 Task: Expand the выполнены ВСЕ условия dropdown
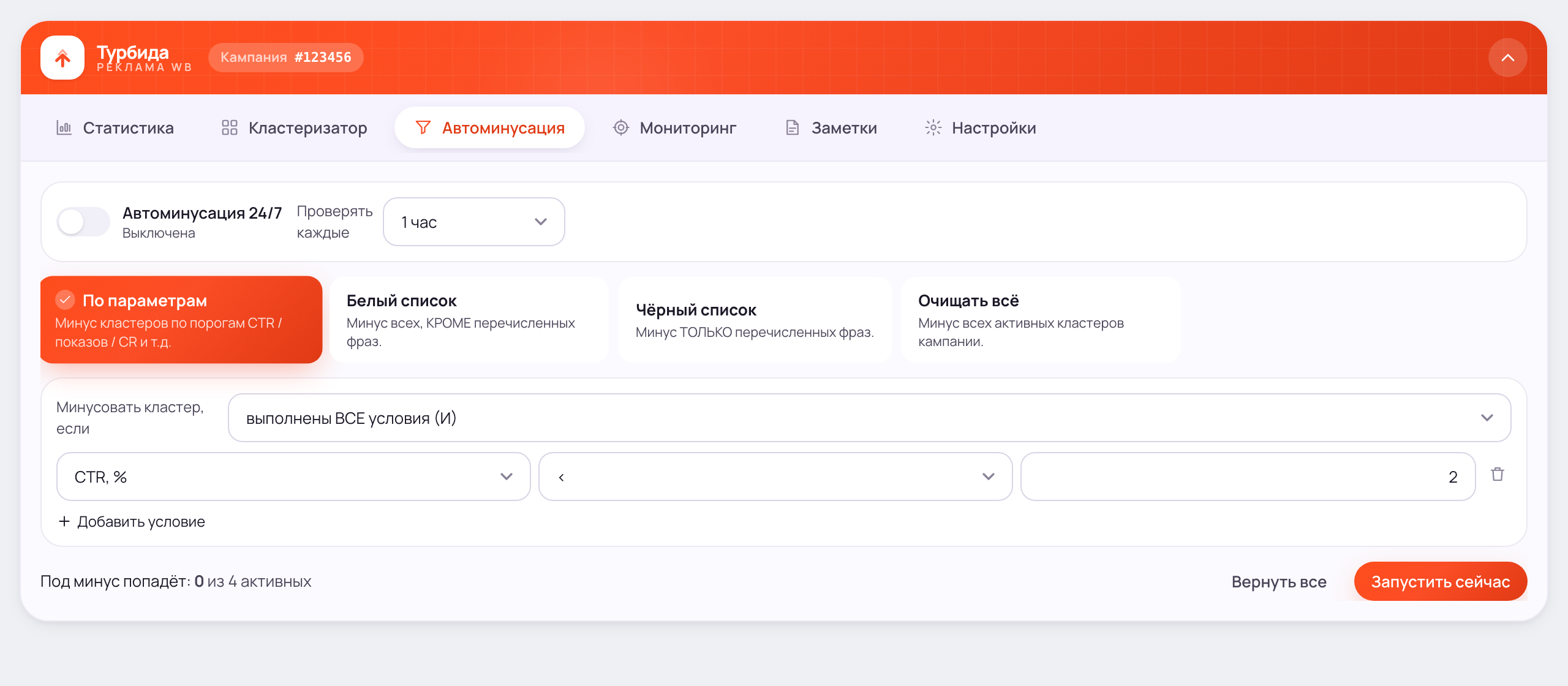point(869,418)
